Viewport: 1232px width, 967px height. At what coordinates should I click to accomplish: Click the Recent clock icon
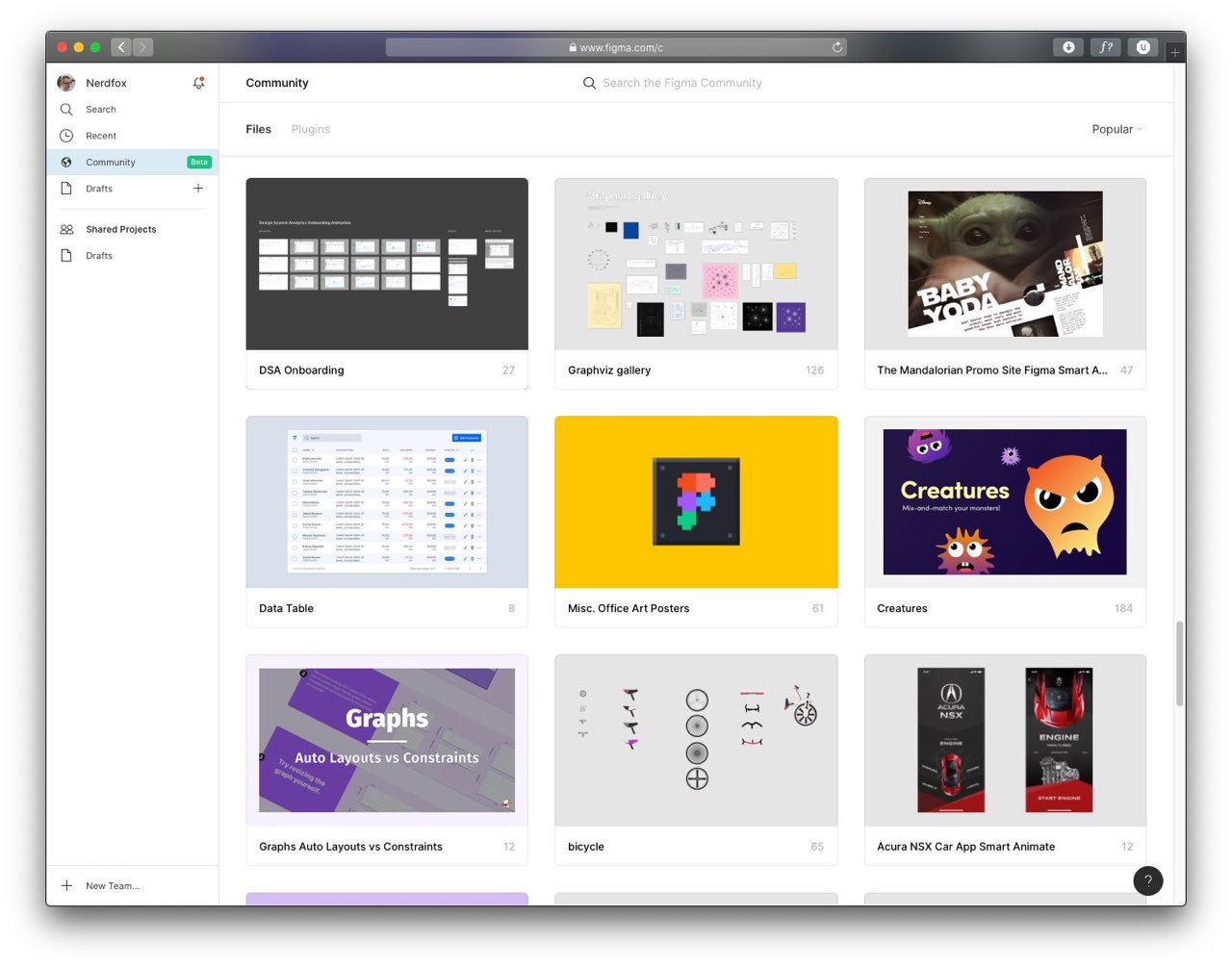pos(66,136)
